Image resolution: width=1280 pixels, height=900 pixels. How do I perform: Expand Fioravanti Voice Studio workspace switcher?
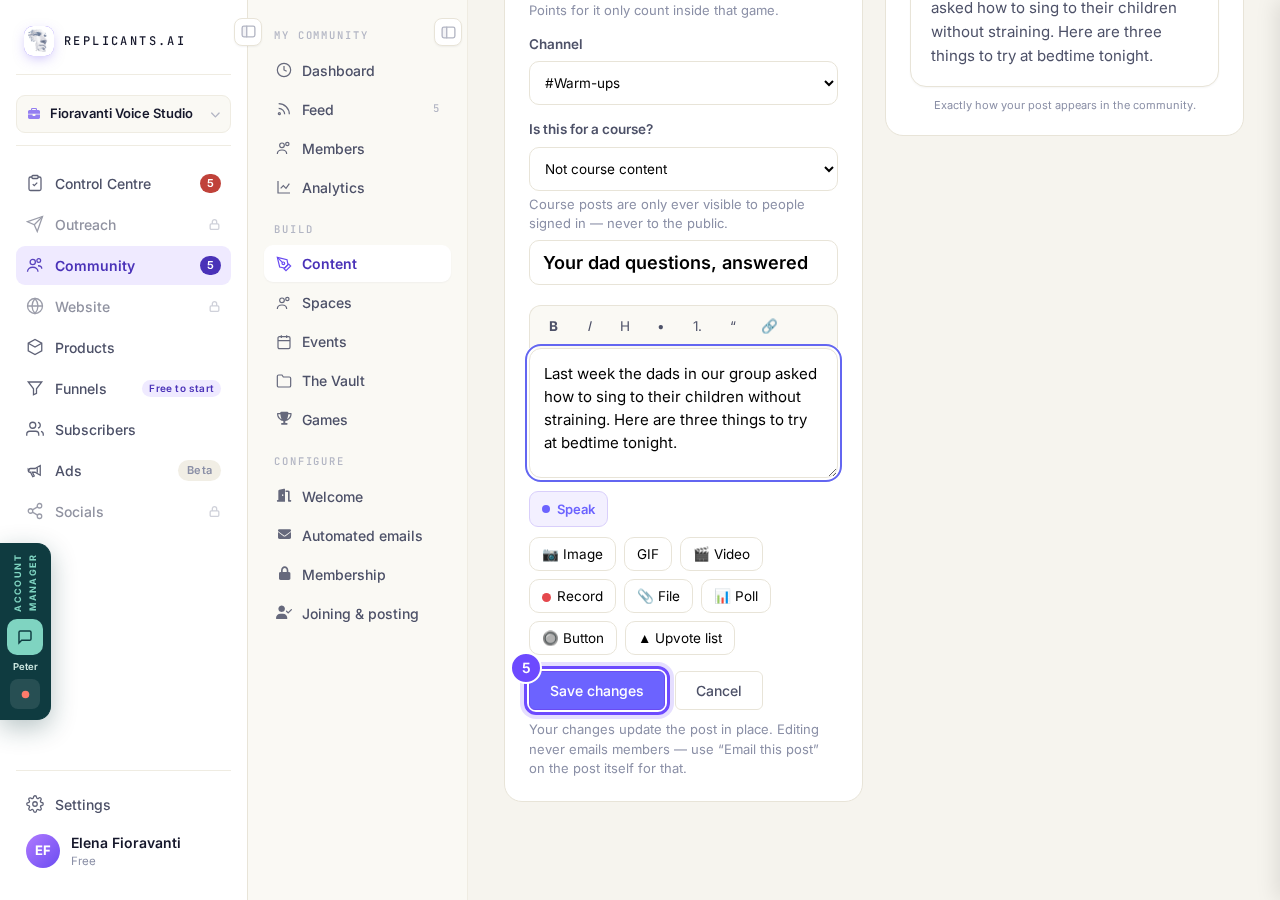[123, 114]
